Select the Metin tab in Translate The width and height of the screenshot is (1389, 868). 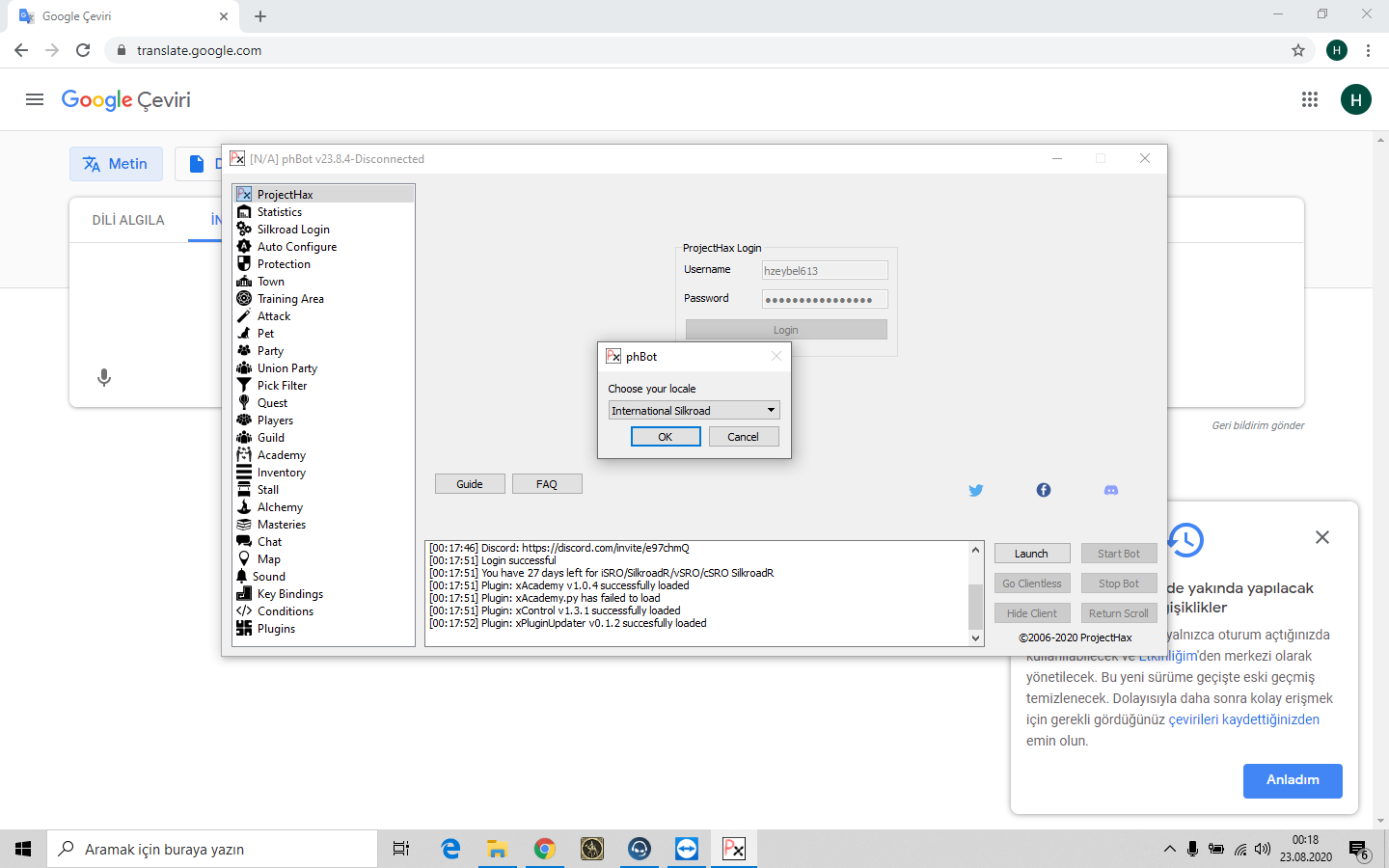coord(116,164)
